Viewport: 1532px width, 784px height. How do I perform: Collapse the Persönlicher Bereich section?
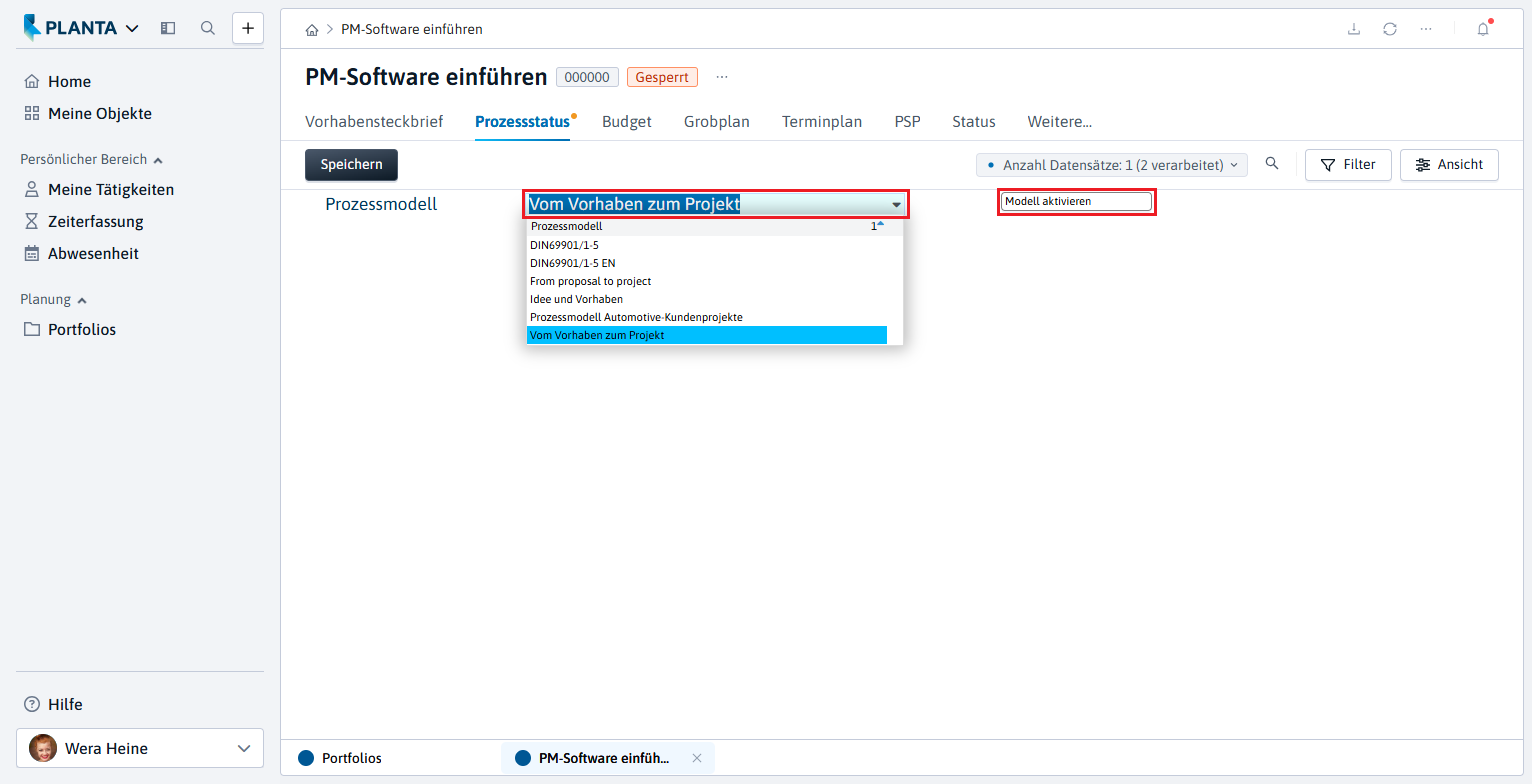(x=92, y=159)
